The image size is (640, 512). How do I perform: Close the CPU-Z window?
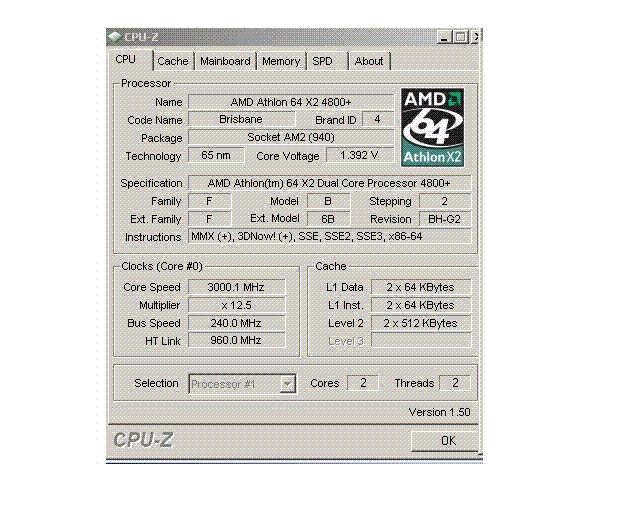(x=475, y=37)
